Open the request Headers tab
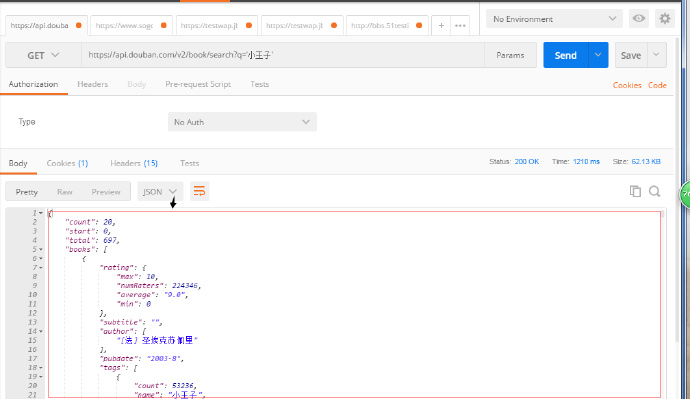 tap(92, 84)
